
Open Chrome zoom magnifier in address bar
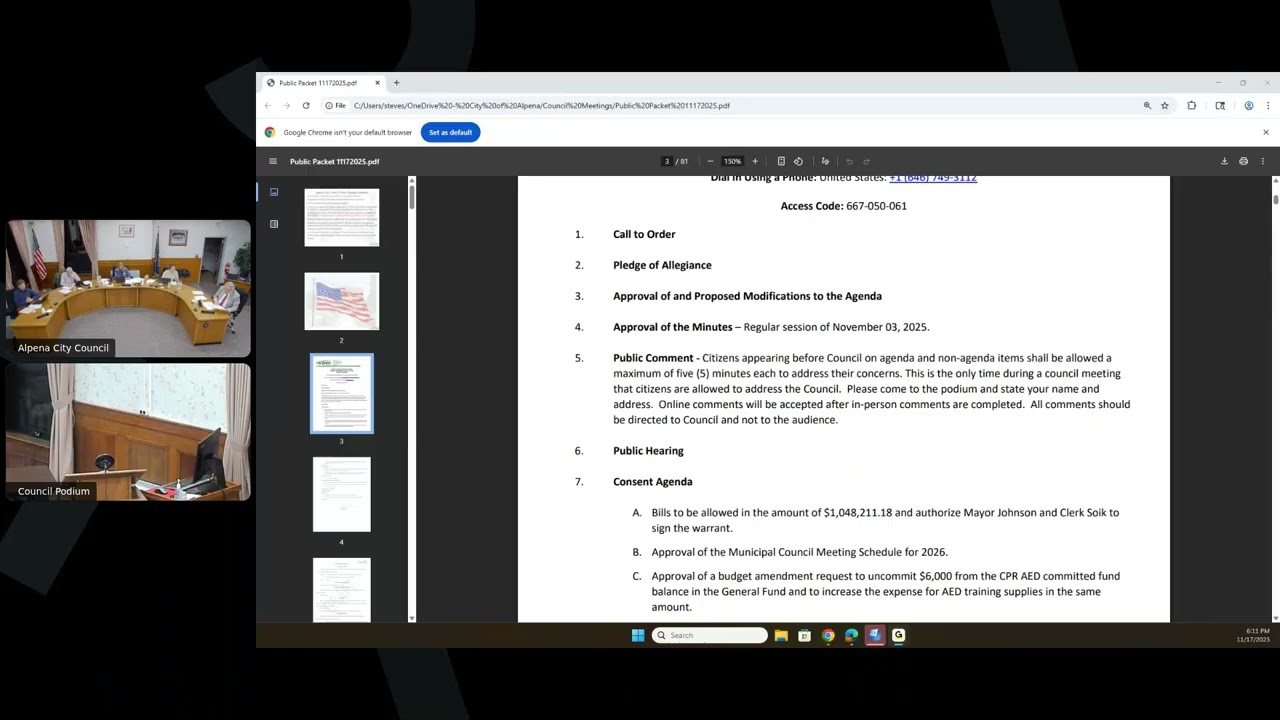pyautogui.click(x=1147, y=105)
